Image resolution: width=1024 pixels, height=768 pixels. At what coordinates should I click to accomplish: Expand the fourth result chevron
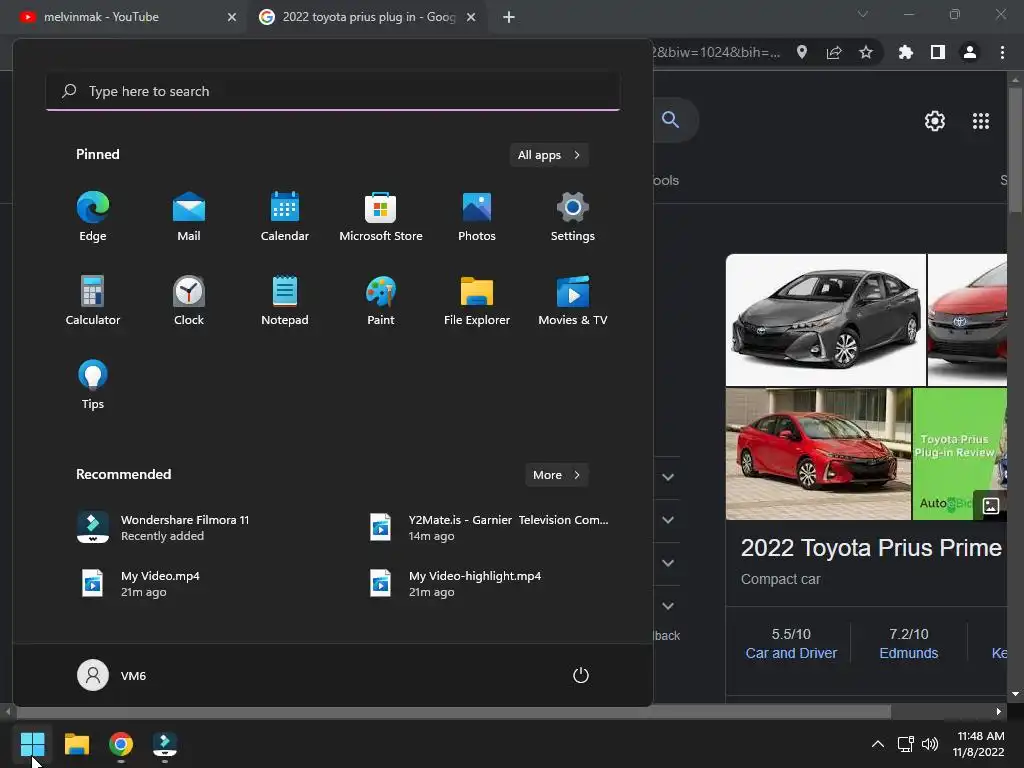point(668,606)
